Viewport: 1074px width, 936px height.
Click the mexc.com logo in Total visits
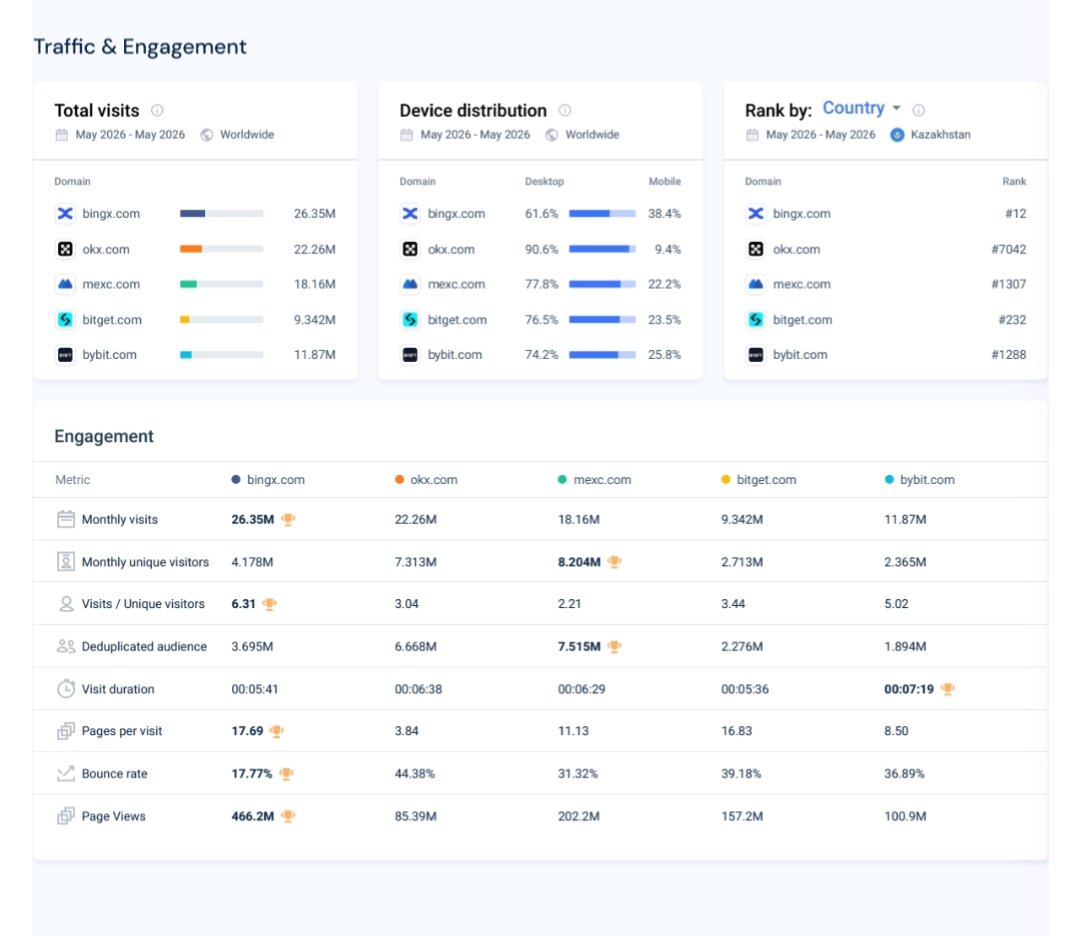(65, 284)
